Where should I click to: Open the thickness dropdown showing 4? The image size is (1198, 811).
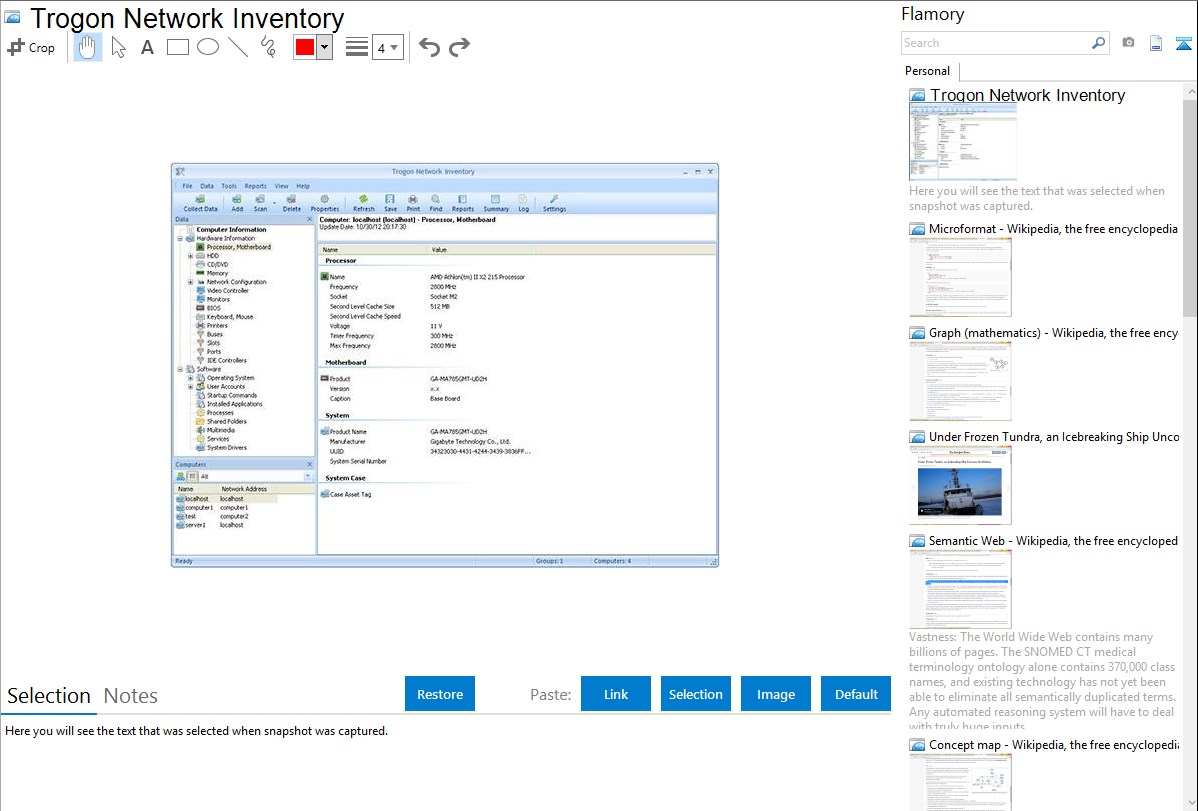(x=388, y=48)
